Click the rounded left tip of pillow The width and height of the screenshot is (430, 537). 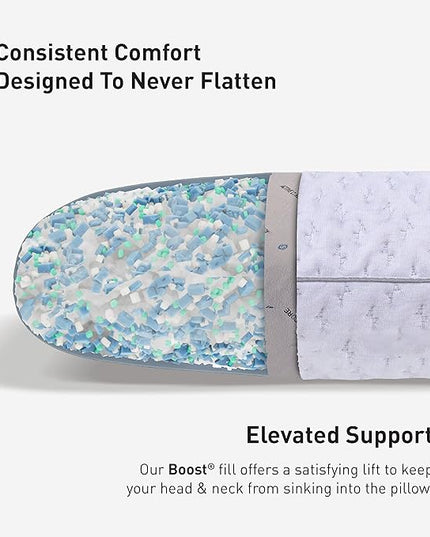click(26, 276)
